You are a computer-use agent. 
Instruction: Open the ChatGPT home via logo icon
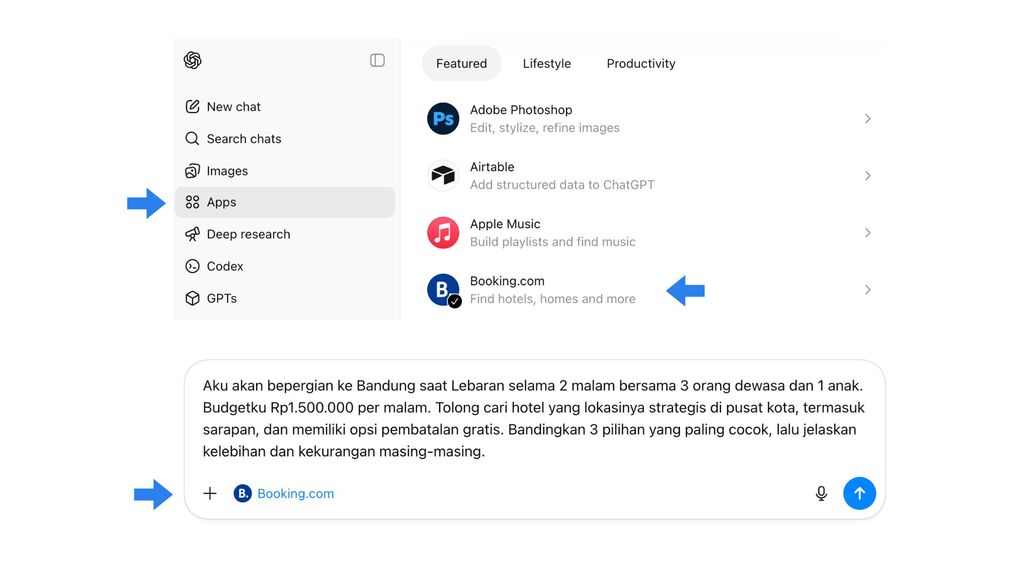pyautogui.click(x=191, y=60)
